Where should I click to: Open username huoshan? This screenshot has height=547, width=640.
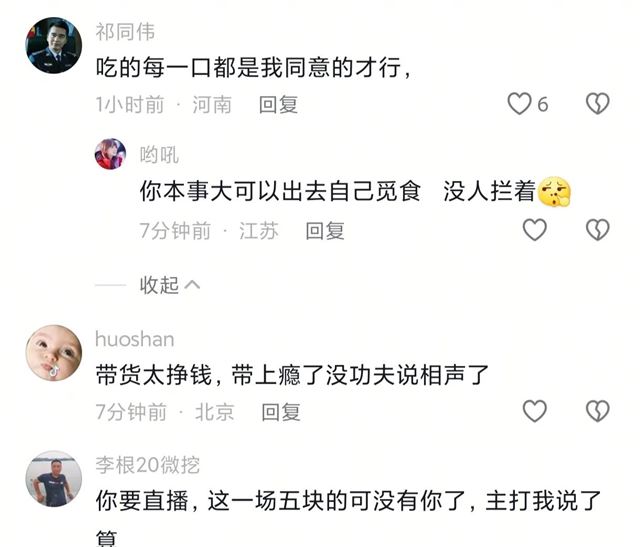(x=135, y=339)
